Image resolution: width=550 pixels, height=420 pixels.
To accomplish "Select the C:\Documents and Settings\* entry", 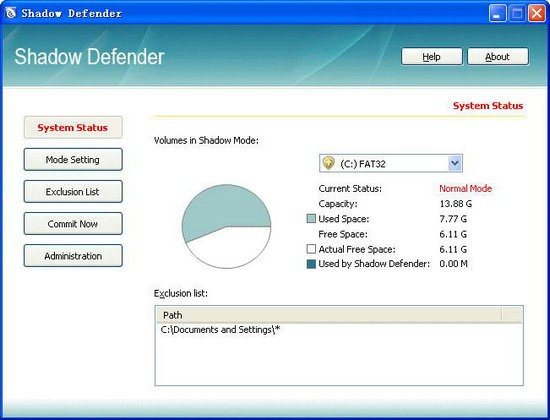I will 220,330.
